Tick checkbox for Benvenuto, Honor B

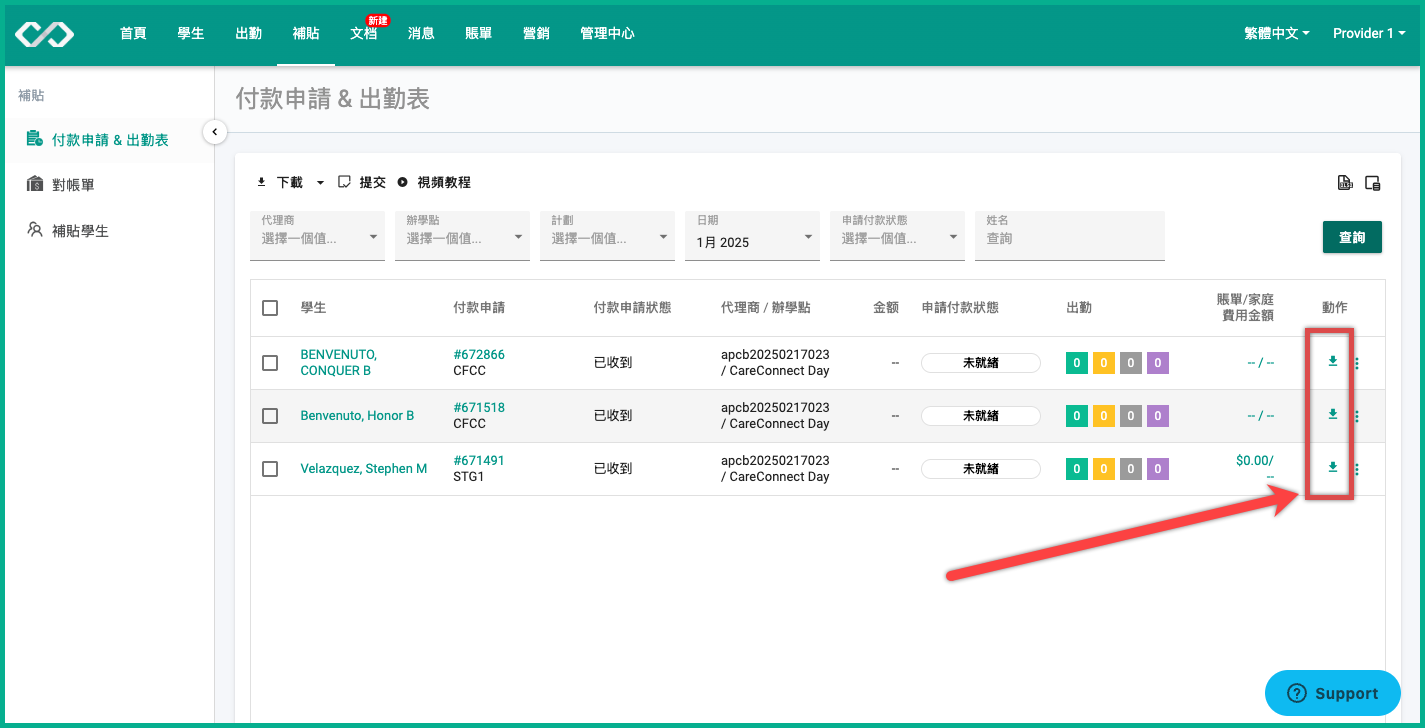[270, 416]
